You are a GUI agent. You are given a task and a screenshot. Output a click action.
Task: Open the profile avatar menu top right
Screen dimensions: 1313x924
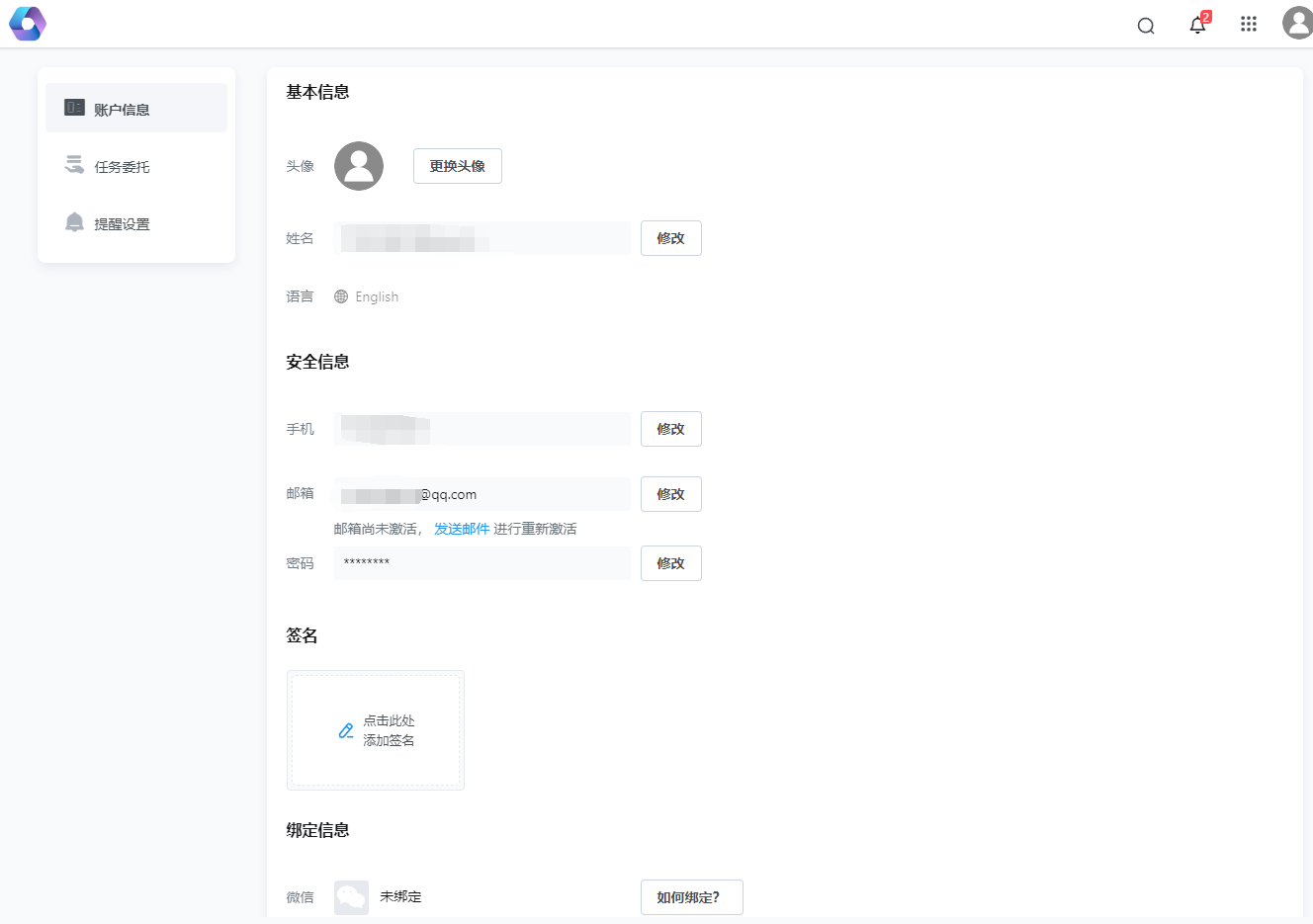click(x=1297, y=23)
